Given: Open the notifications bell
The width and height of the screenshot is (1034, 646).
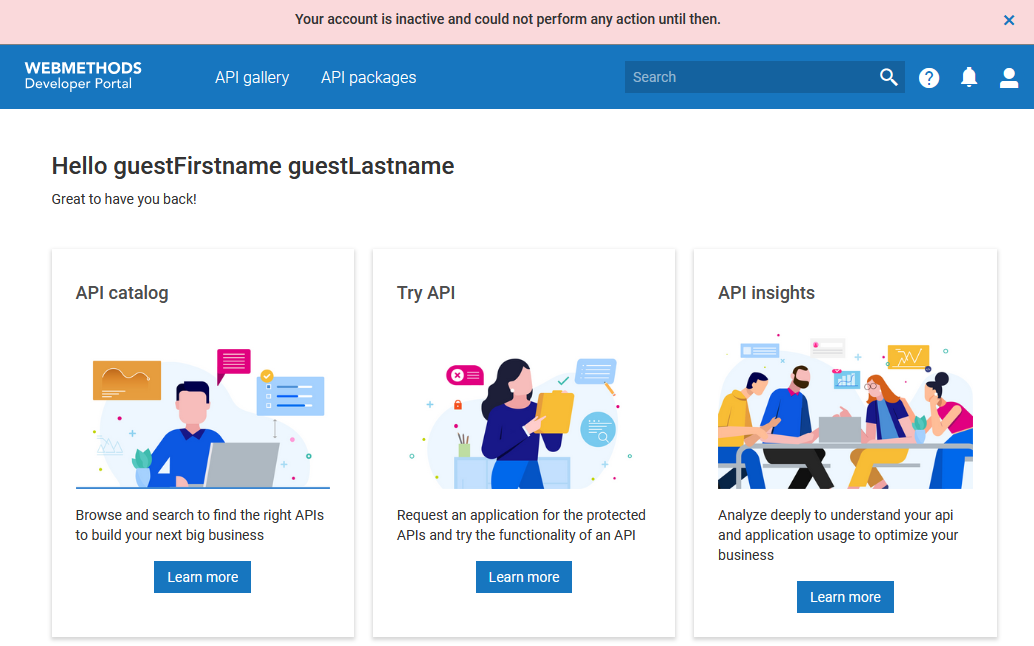Looking at the screenshot, I should 969,77.
